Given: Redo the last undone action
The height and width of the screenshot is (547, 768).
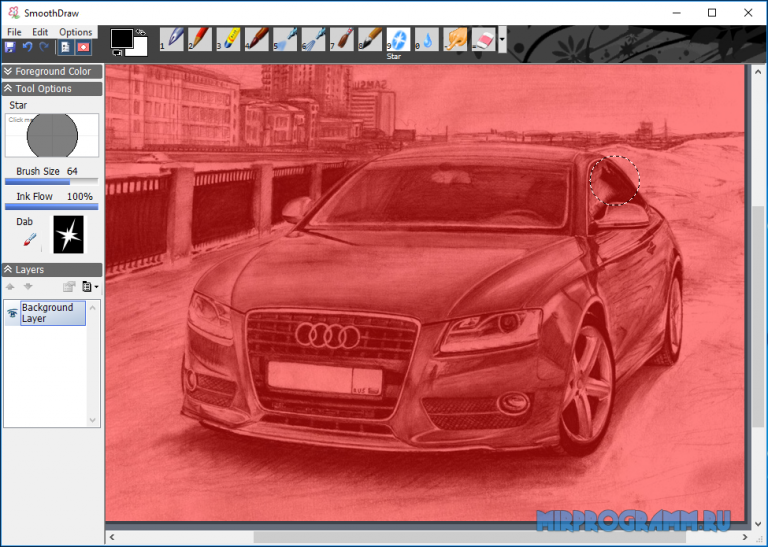Looking at the screenshot, I should point(44,47).
